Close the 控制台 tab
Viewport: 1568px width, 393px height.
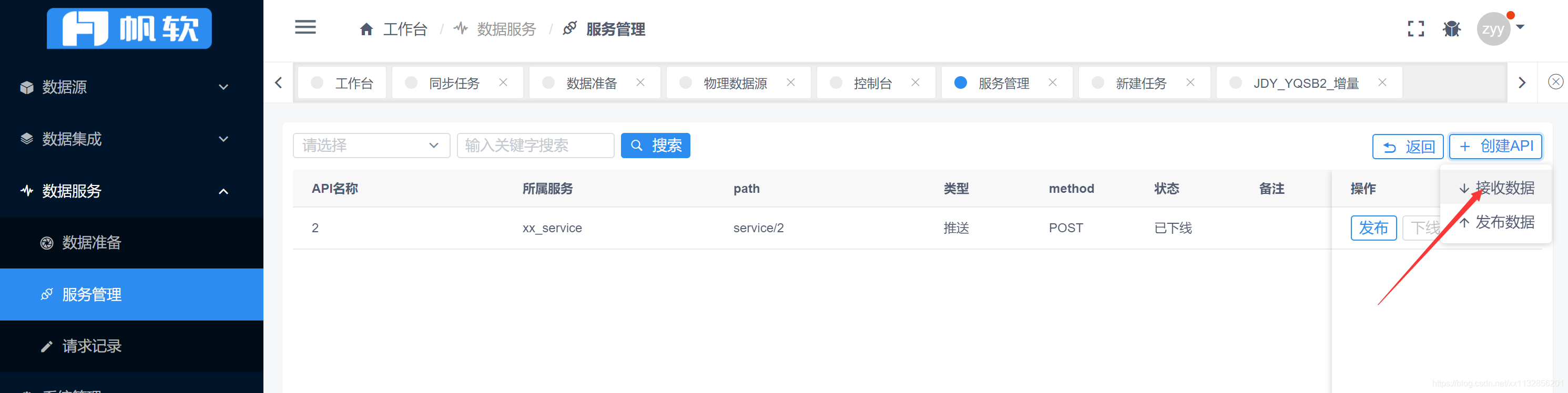pos(915,82)
